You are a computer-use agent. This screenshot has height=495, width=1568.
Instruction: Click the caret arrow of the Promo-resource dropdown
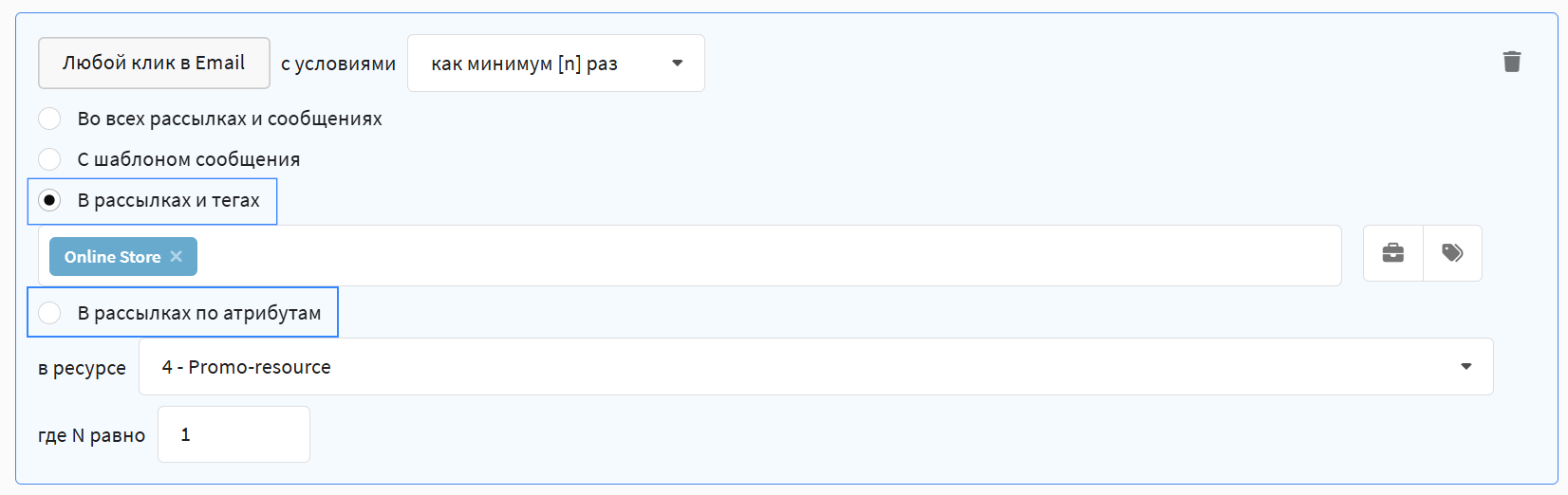coord(1465,367)
